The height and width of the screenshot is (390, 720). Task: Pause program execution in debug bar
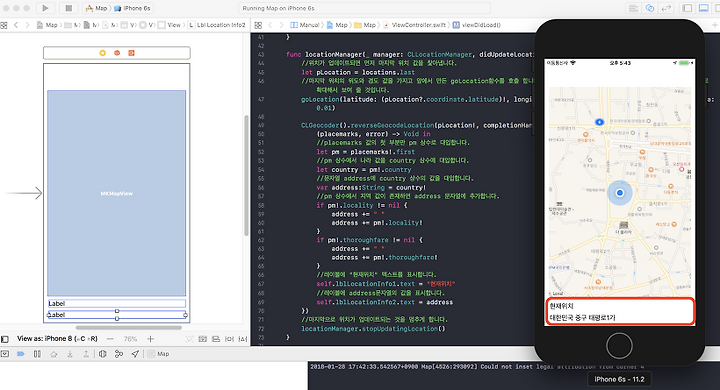point(37,354)
